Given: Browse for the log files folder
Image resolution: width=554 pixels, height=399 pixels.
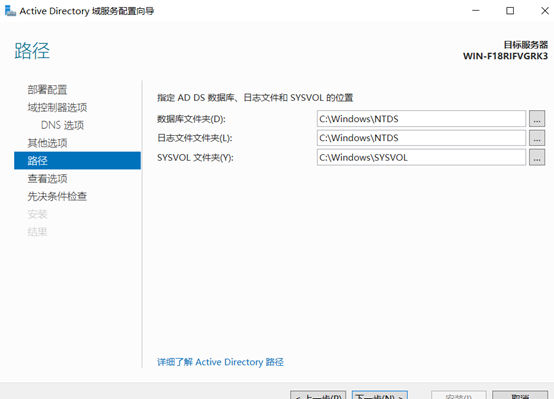Looking at the screenshot, I should pyautogui.click(x=537, y=138).
